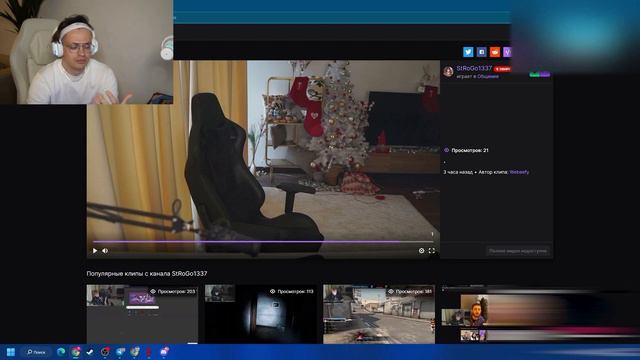The height and width of the screenshot is (360, 640).
Task: Open clip player settings gear
Action: pyautogui.click(x=421, y=251)
